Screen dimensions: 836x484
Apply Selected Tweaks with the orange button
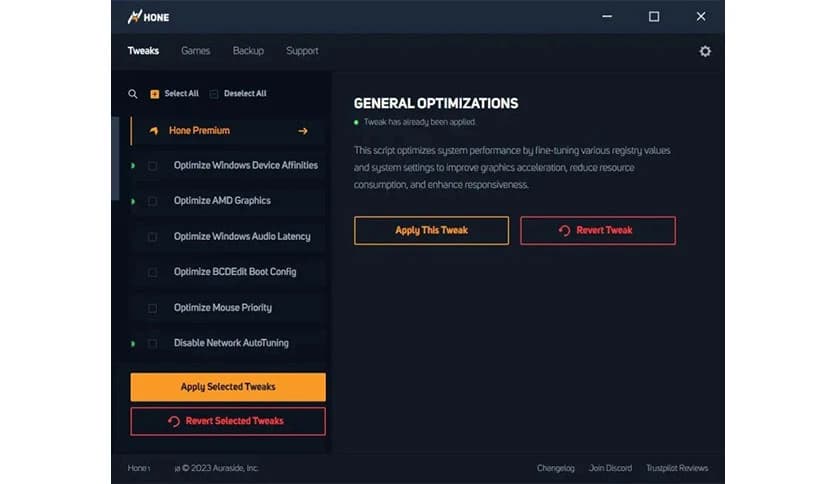pyautogui.click(x=228, y=387)
